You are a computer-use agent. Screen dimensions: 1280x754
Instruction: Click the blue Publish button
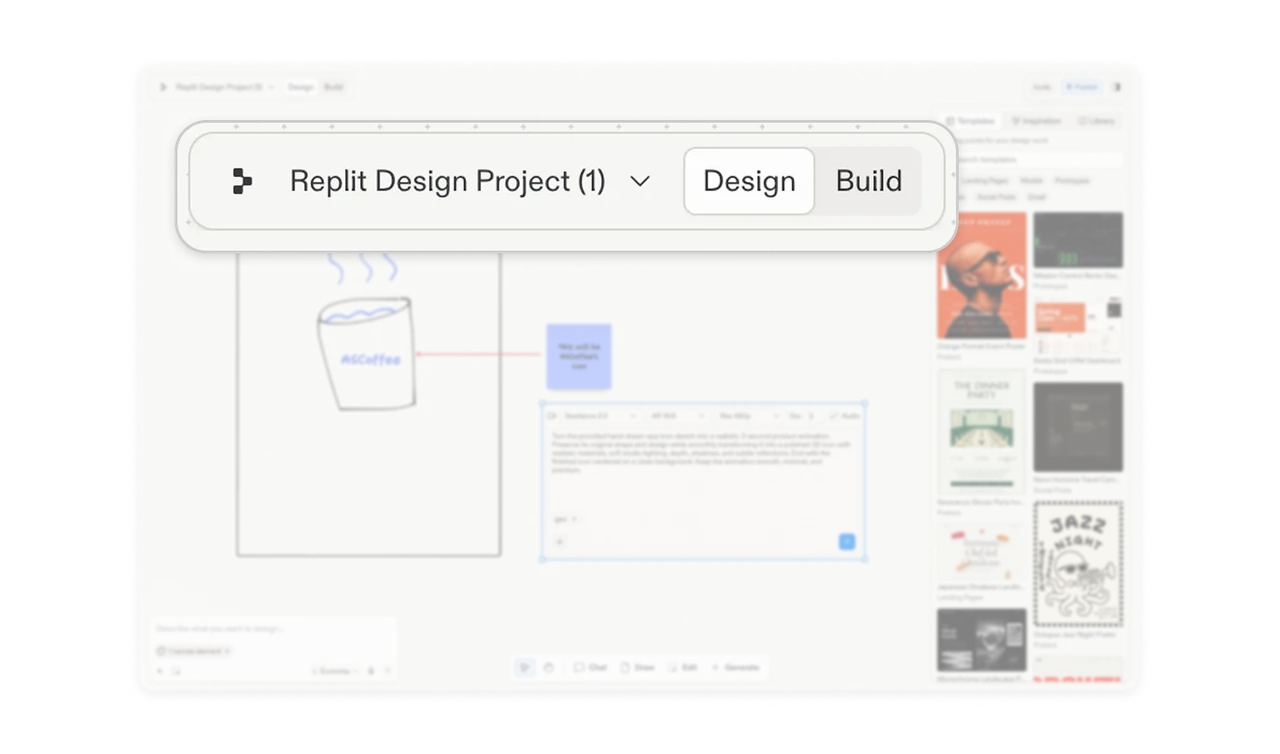point(1082,87)
